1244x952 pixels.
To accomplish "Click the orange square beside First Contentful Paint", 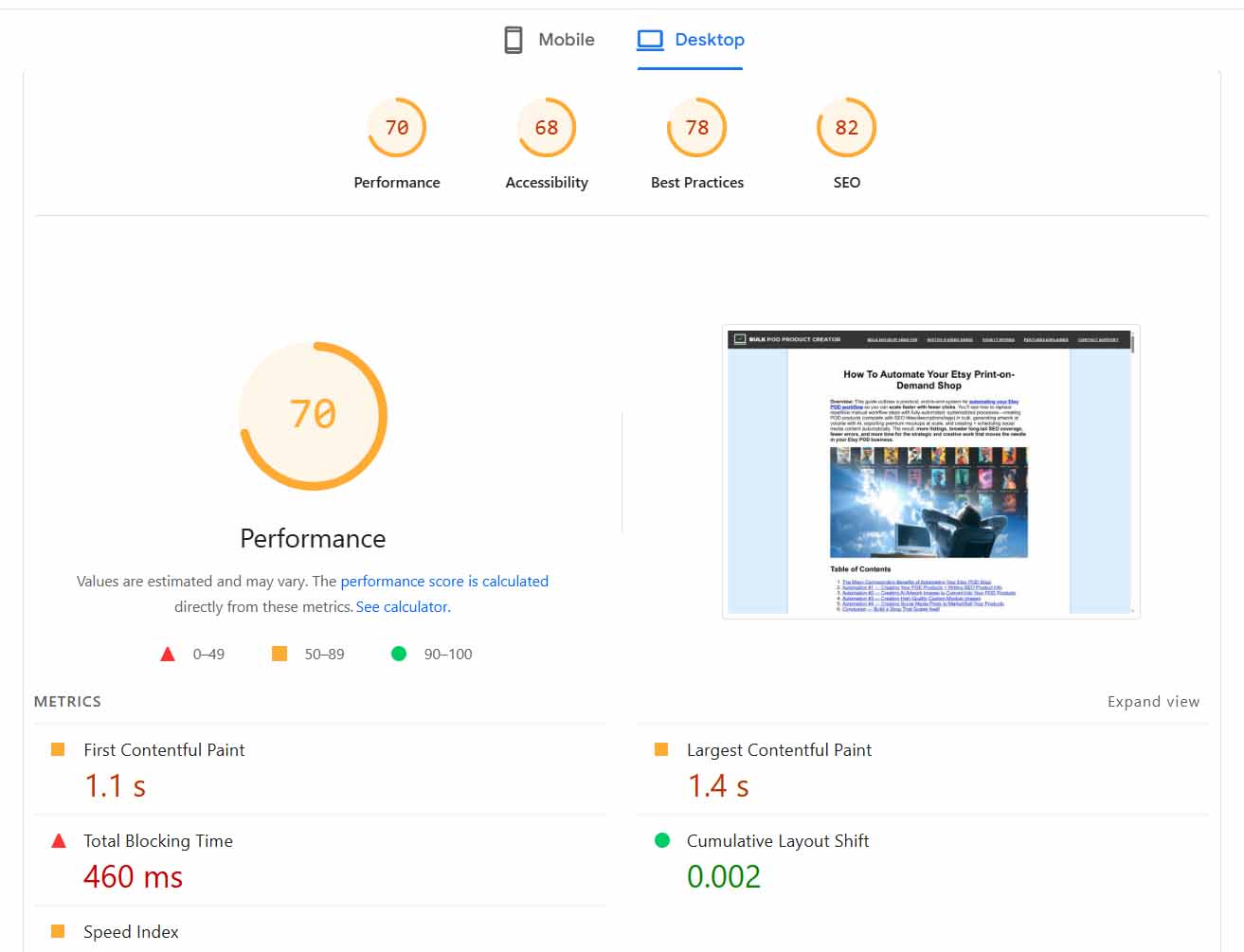I will pos(59,748).
